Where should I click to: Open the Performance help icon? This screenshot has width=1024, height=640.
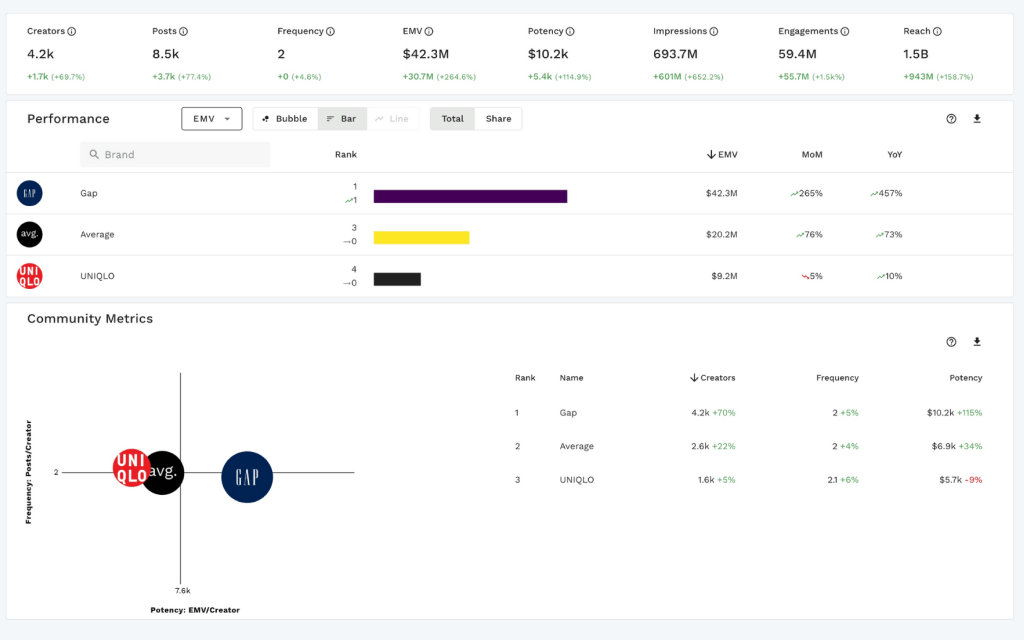(951, 118)
